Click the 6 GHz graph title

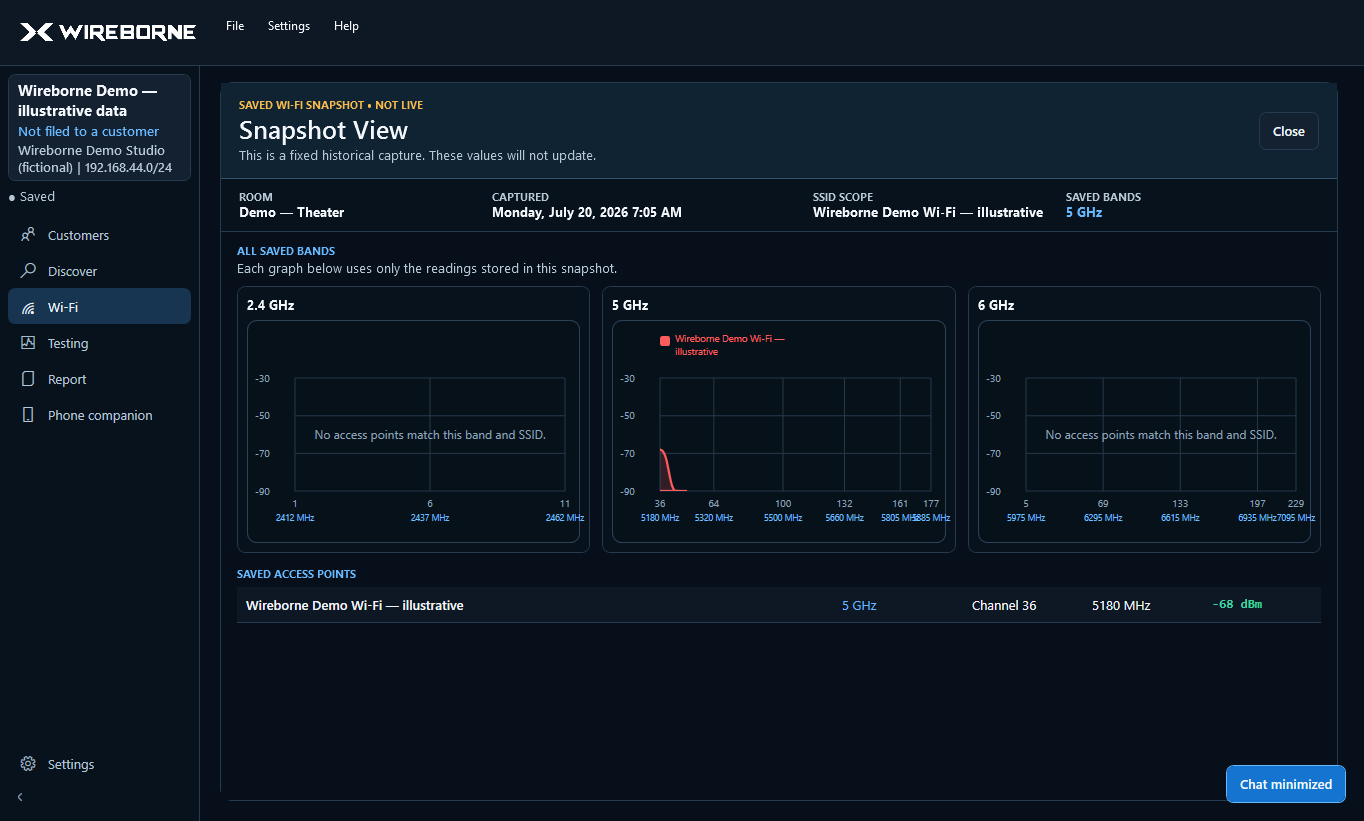pyautogui.click(x=996, y=305)
